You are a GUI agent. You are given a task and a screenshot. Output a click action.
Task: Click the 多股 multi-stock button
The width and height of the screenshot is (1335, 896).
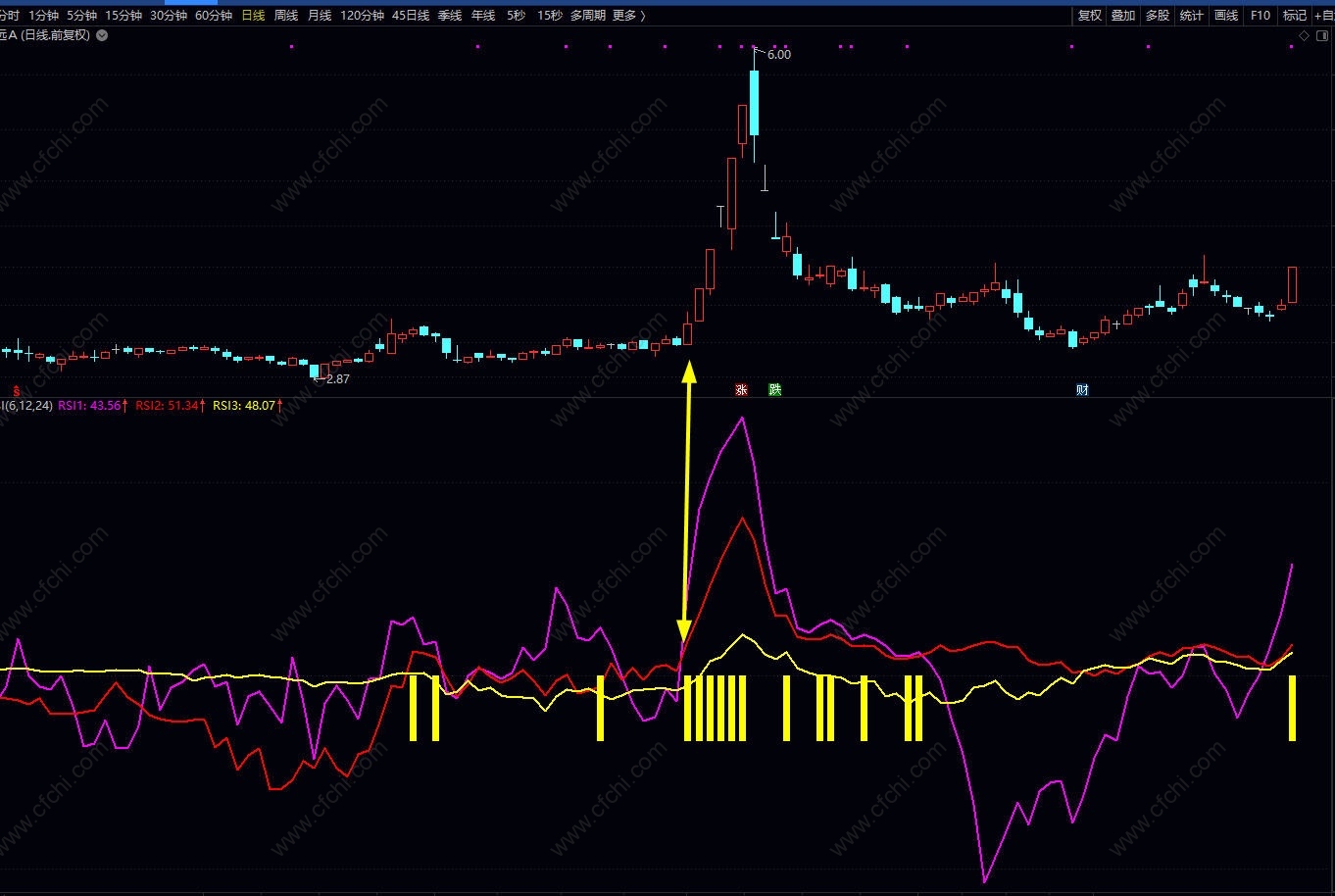coord(1158,16)
